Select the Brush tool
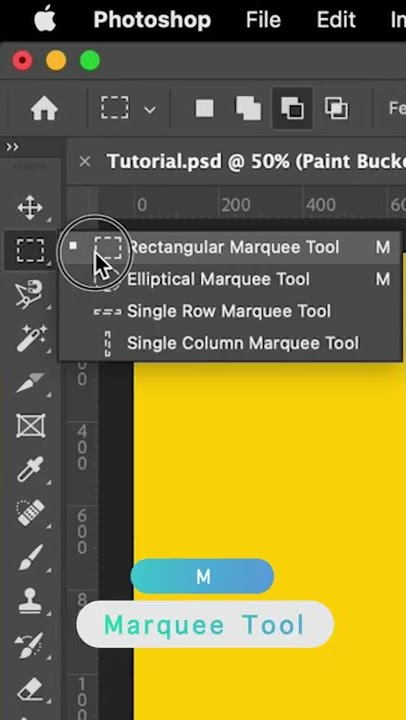 (30, 557)
